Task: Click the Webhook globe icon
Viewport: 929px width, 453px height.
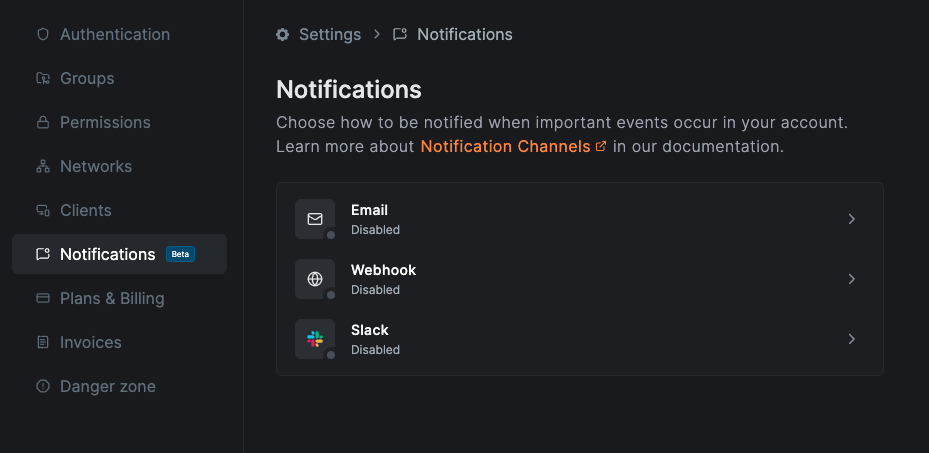Action: (x=315, y=279)
